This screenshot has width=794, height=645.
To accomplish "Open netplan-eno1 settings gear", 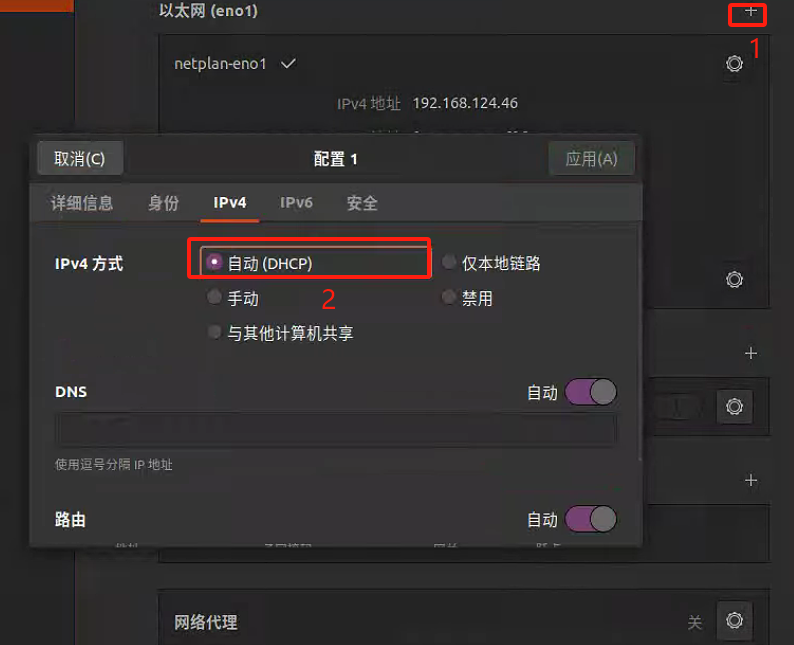I will coord(734,64).
